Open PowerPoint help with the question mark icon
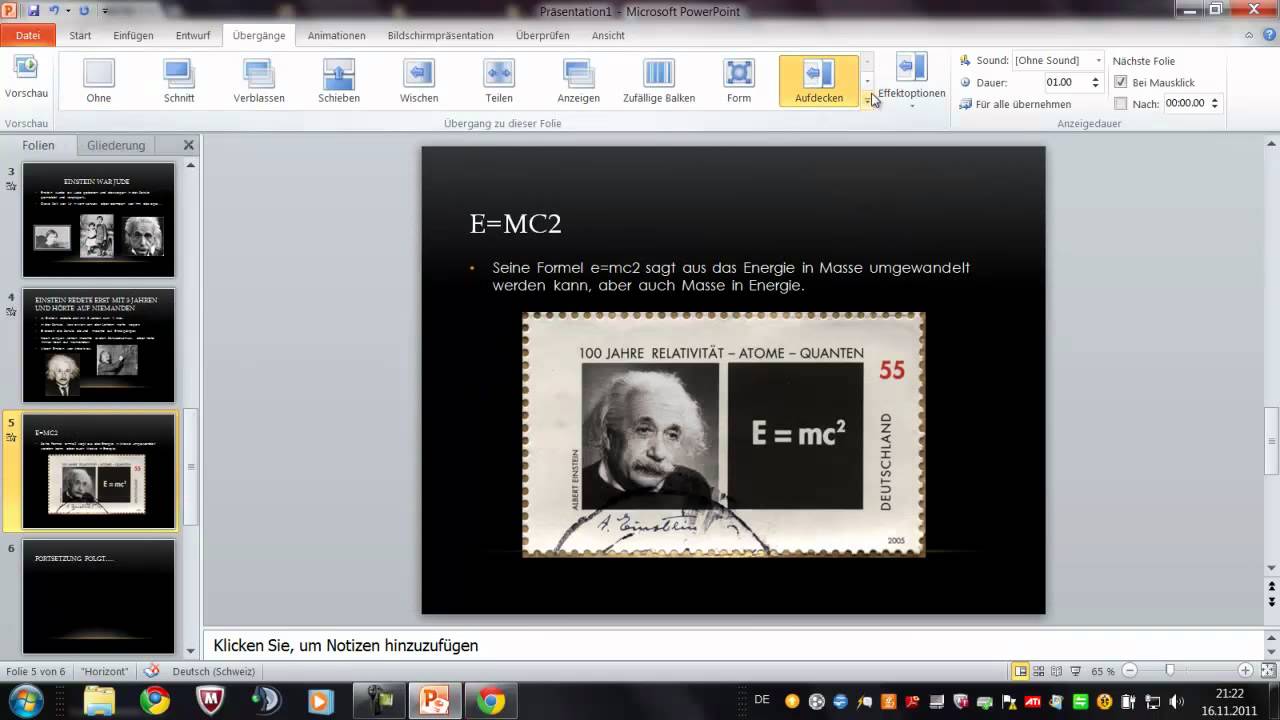1280x720 pixels. (1267, 35)
